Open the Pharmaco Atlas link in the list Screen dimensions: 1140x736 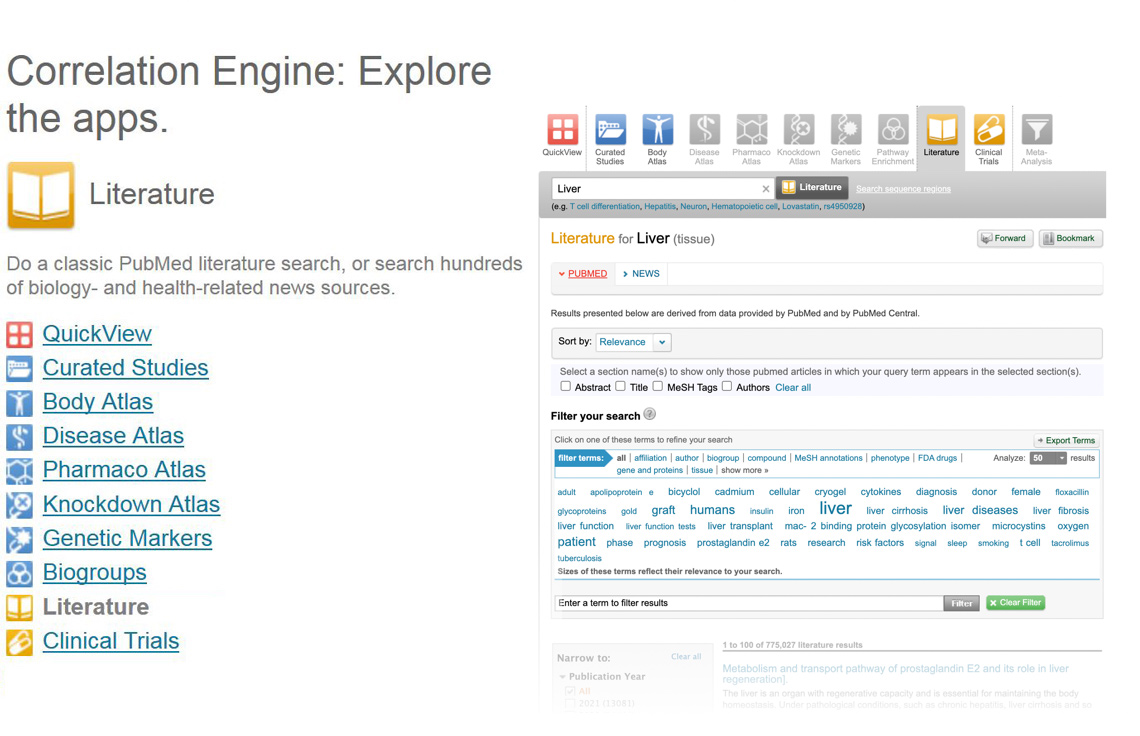[x=124, y=470]
